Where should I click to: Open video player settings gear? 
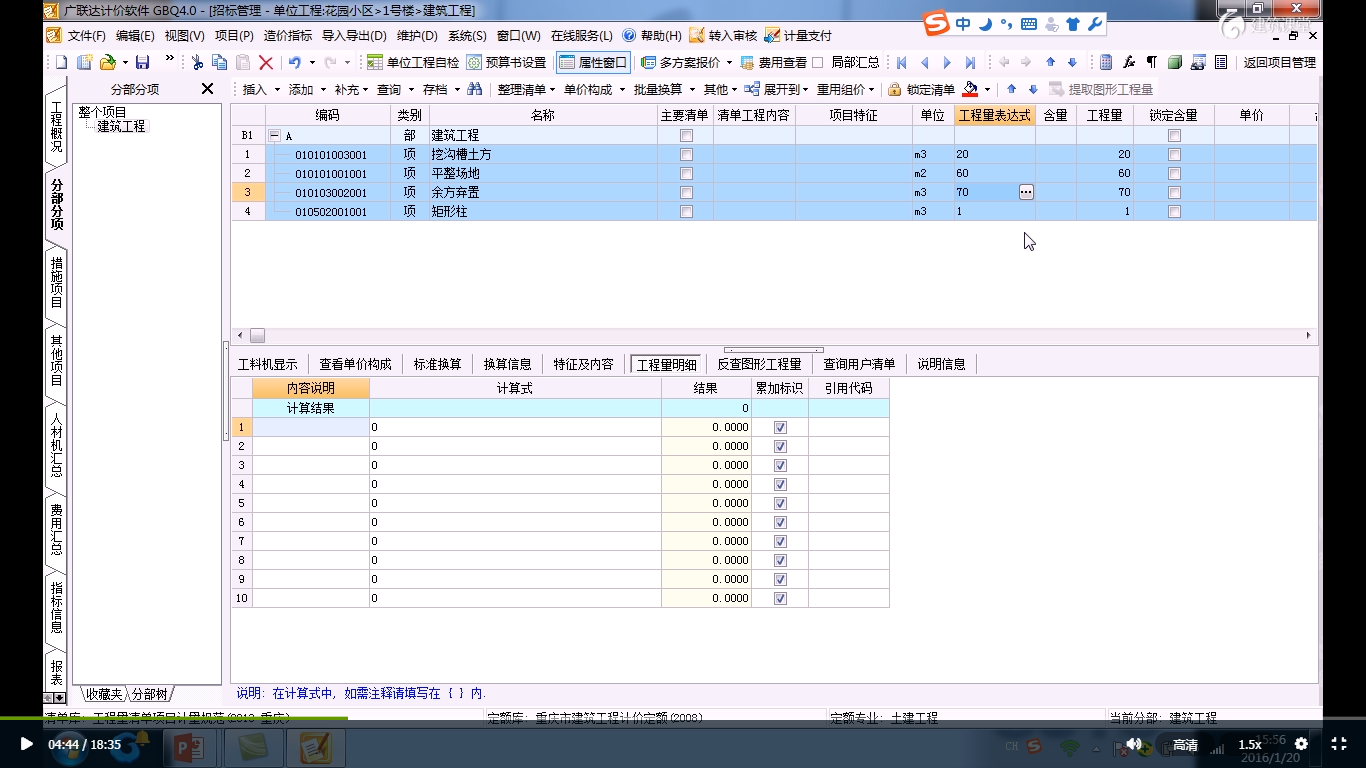pos(1301,744)
